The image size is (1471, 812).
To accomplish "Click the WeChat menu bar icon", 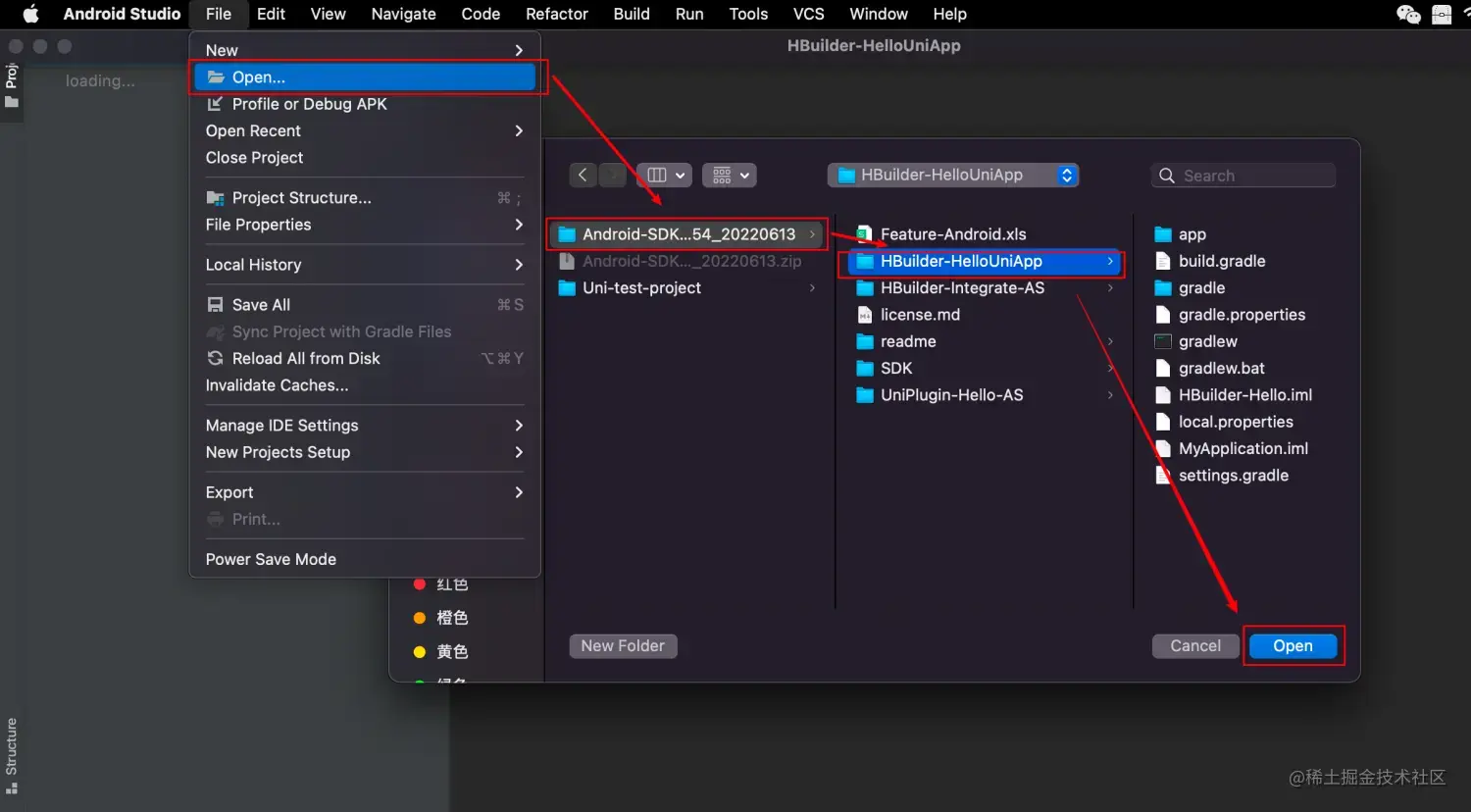I will pos(1408,14).
